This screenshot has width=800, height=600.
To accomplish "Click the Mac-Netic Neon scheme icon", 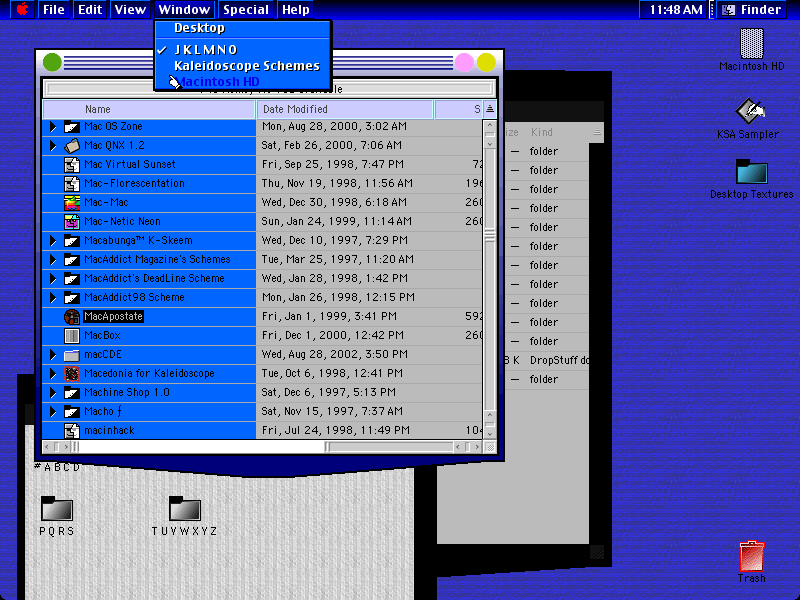I will 72,221.
